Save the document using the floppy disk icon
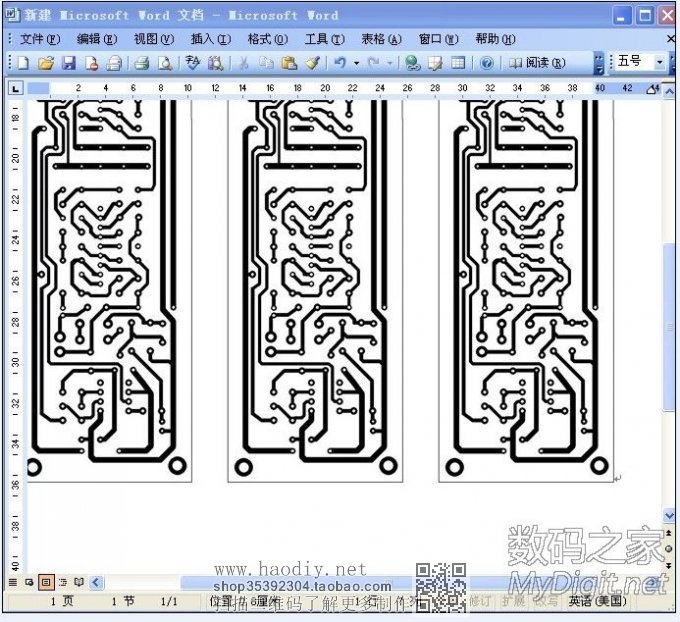 69,63
